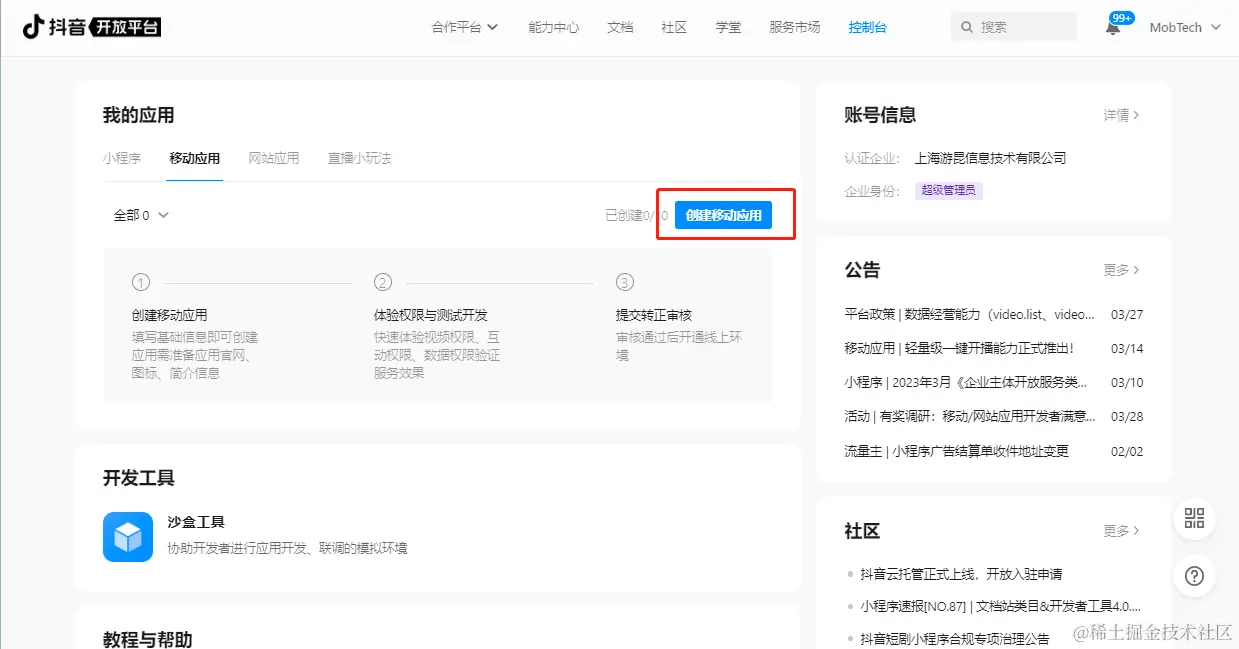Viewport: 1239px width, 649px height.
Task: Click company name 上海游昆信息技术有限公司
Action: (991, 158)
